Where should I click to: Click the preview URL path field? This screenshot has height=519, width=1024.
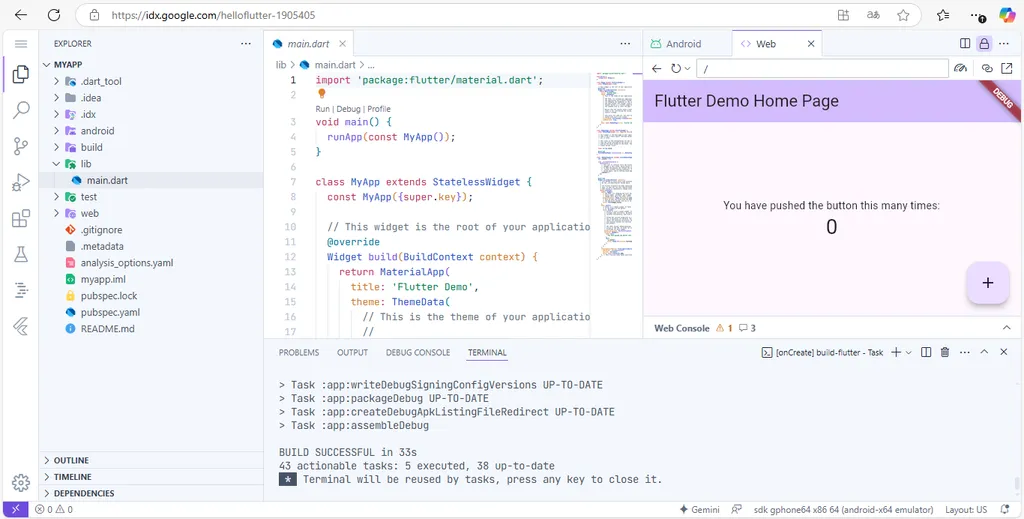pyautogui.click(x=822, y=68)
